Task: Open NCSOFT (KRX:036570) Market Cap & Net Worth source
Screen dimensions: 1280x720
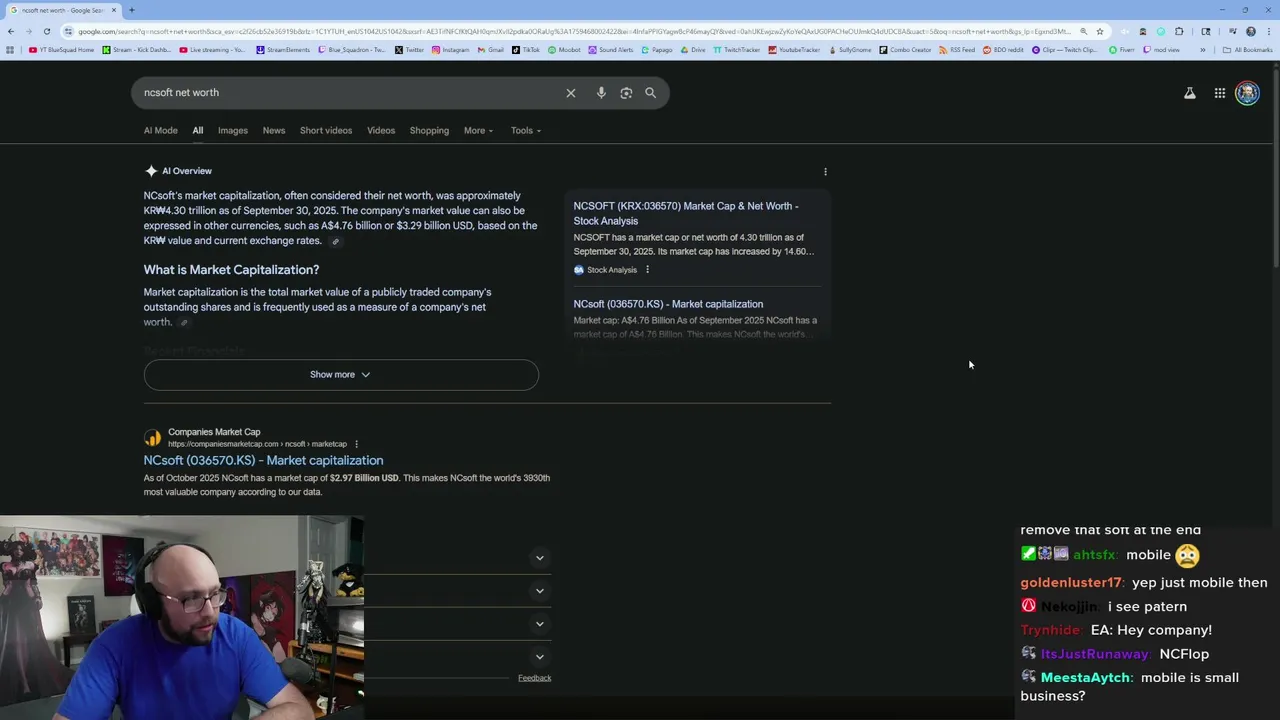Action: tap(686, 214)
